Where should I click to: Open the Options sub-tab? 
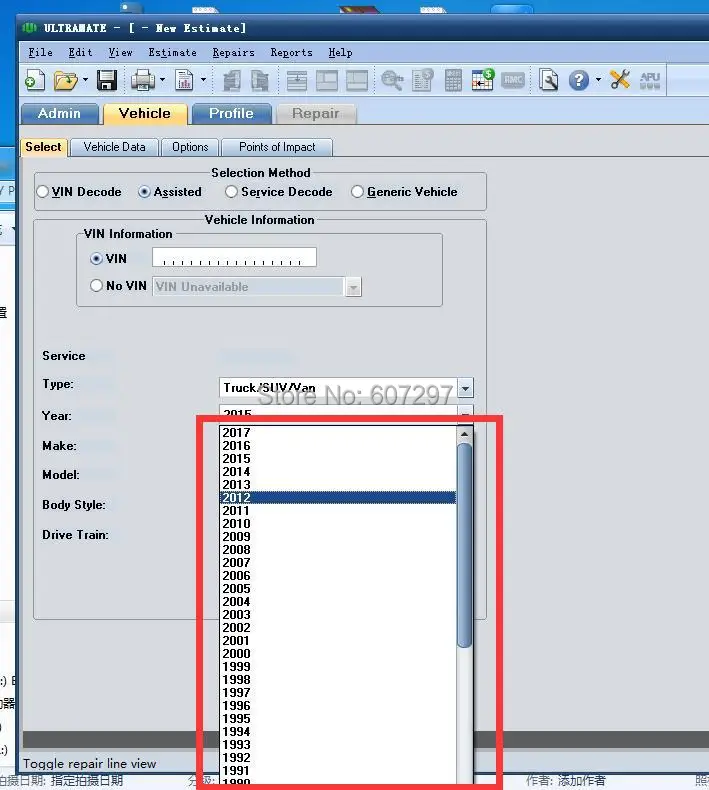coord(190,147)
